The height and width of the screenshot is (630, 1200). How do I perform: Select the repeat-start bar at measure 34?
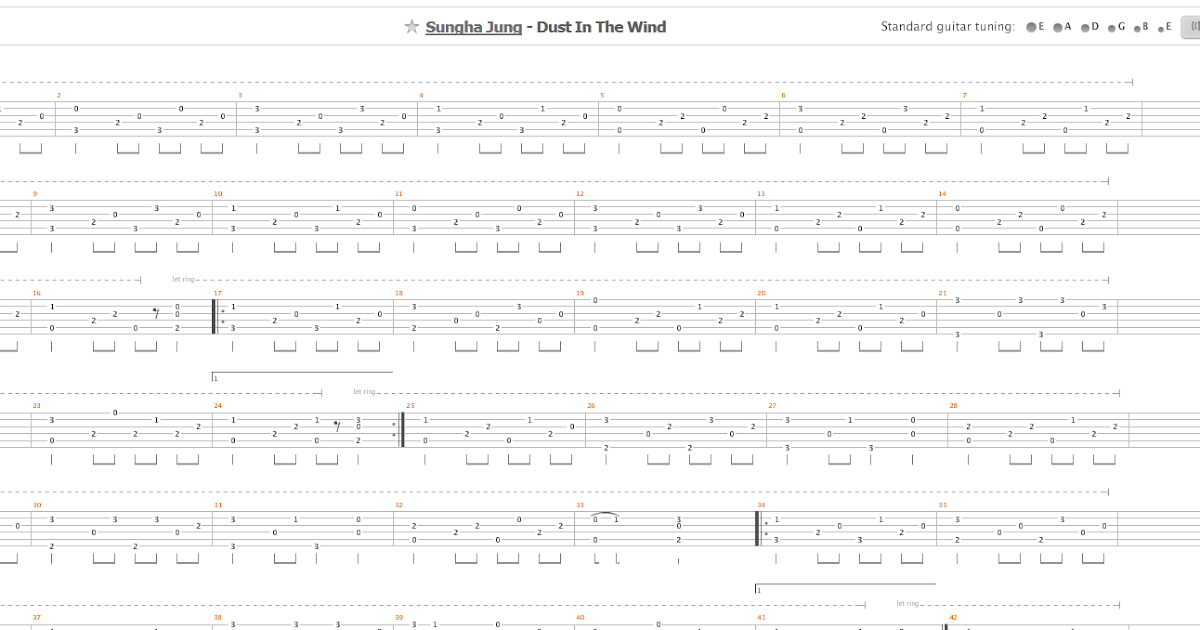761,529
